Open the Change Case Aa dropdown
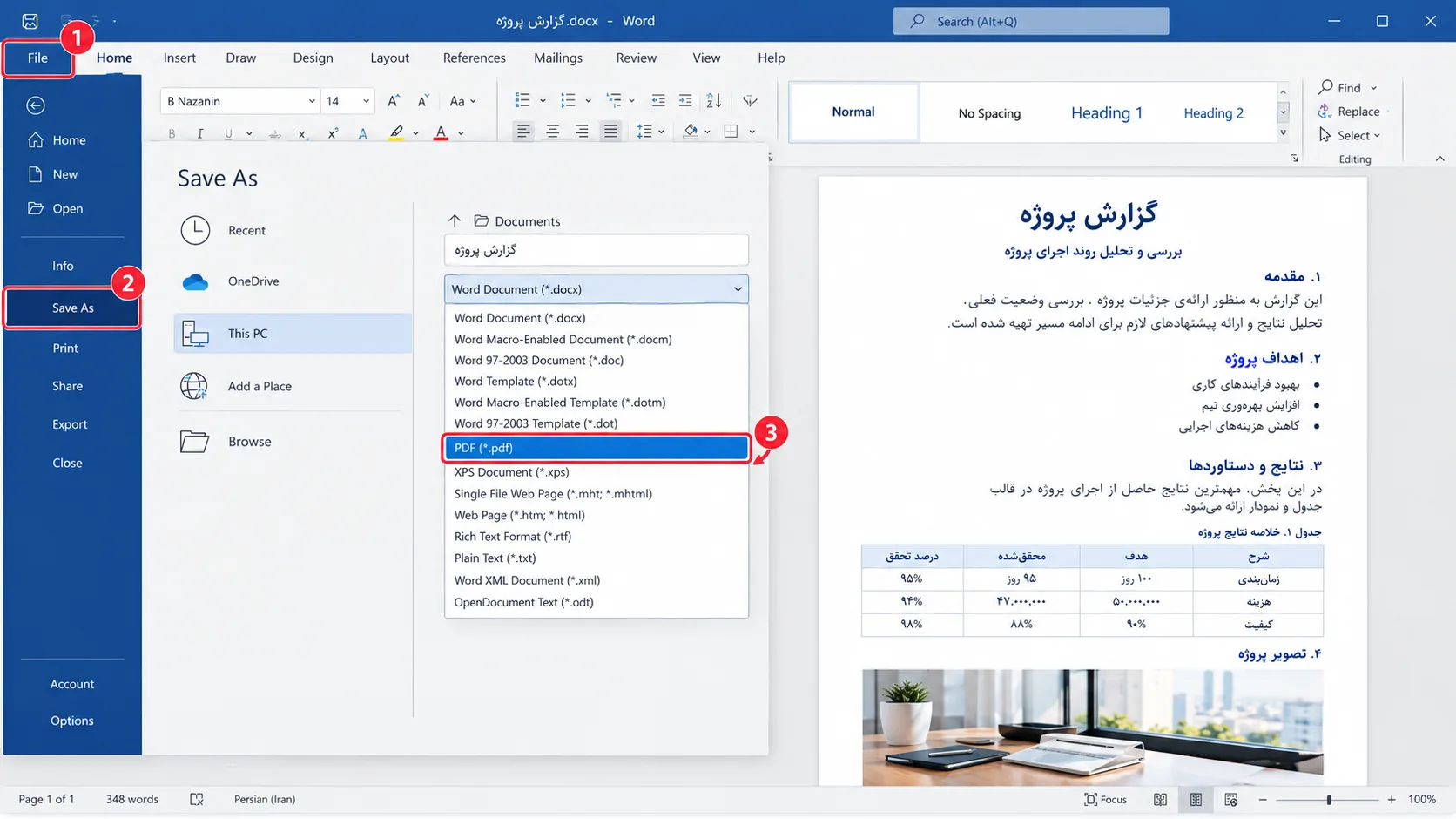The width and height of the screenshot is (1456, 819). click(462, 101)
